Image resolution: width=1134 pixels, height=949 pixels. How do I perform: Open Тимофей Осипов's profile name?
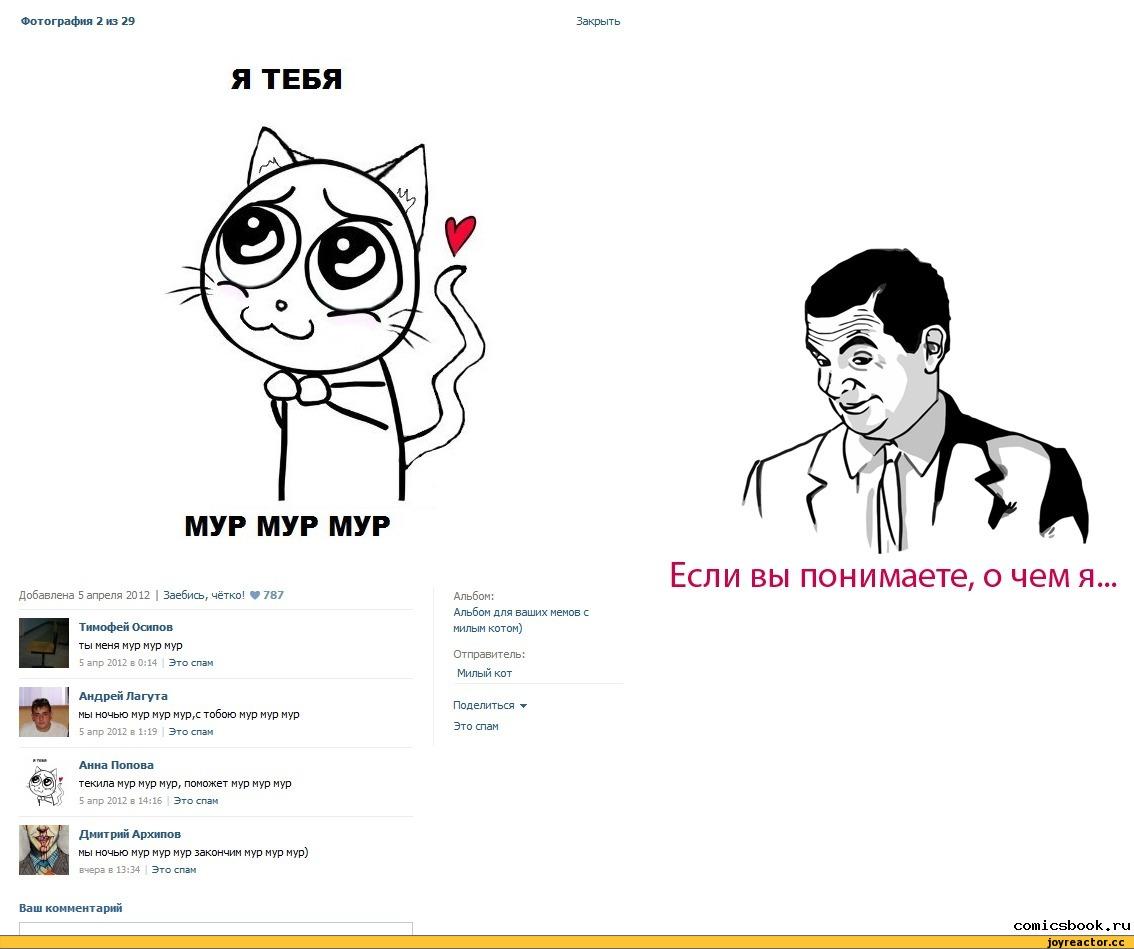[x=126, y=627]
